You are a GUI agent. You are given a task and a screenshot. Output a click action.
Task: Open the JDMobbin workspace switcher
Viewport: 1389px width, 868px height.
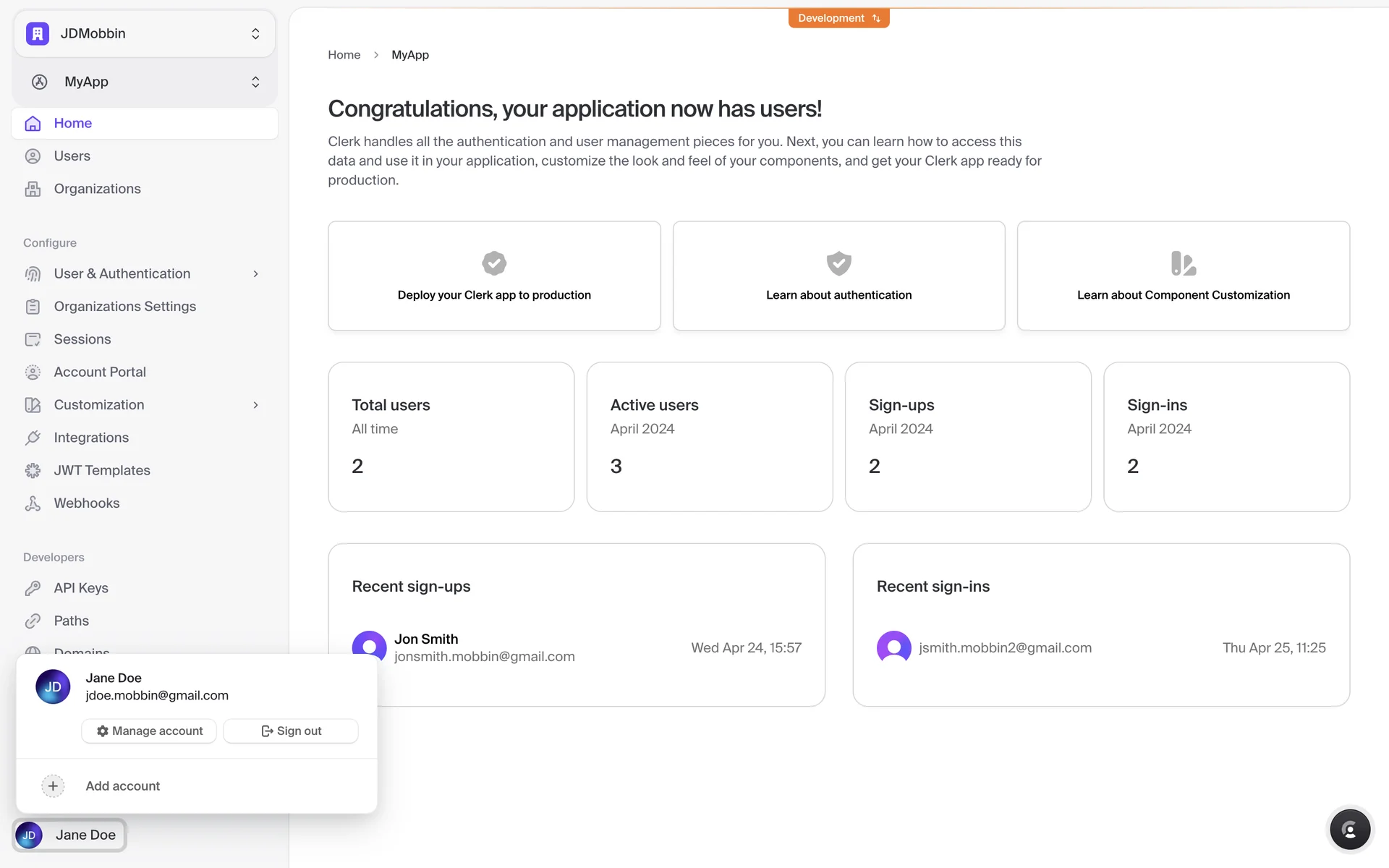(x=145, y=34)
